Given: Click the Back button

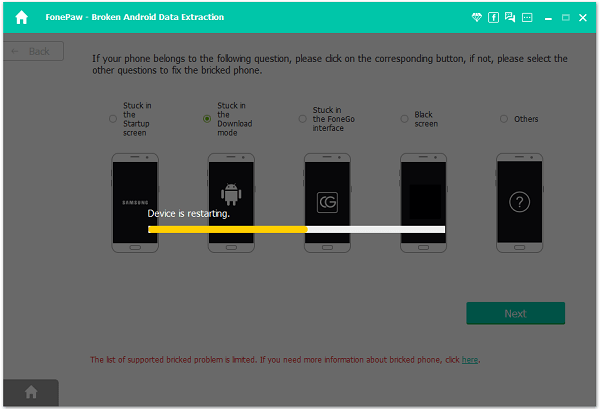Looking at the screenshot, I should pyautogui.click(x=34, y=51).
